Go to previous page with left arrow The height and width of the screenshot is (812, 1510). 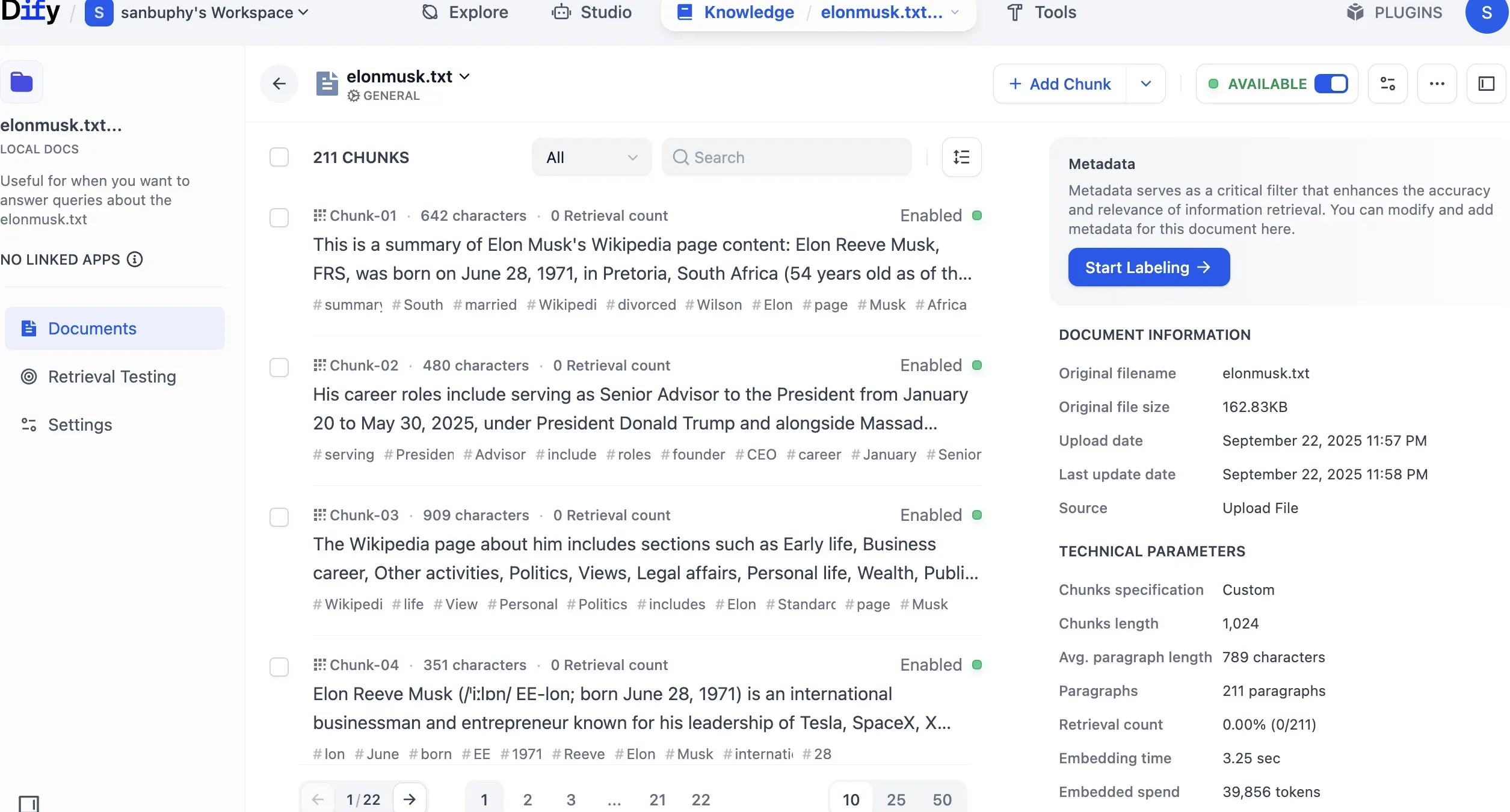point(318,799)
